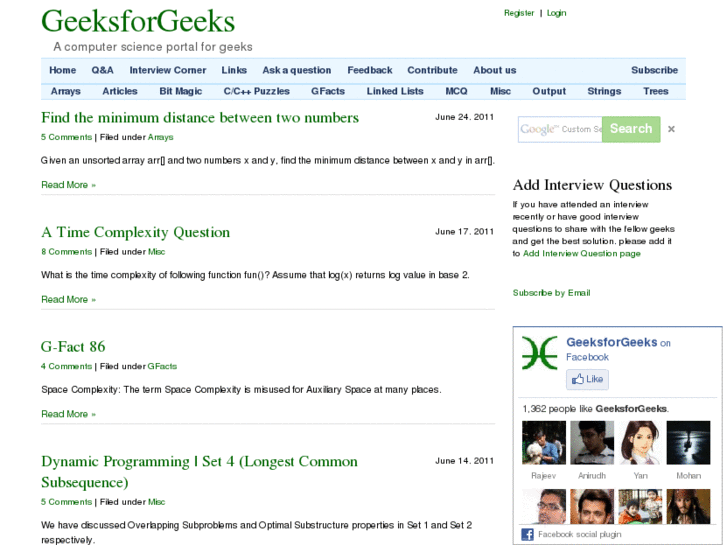Open the Bit Magic category
This screenshot has width=727, height=545.
click(181, 91)
